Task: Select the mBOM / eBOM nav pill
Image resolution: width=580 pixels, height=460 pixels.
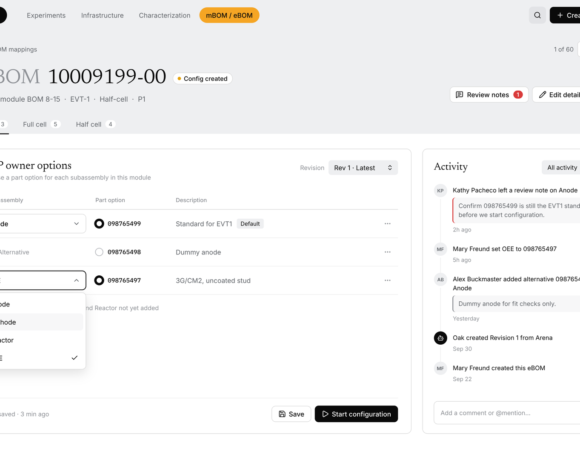Action: (x=229, y=16)
